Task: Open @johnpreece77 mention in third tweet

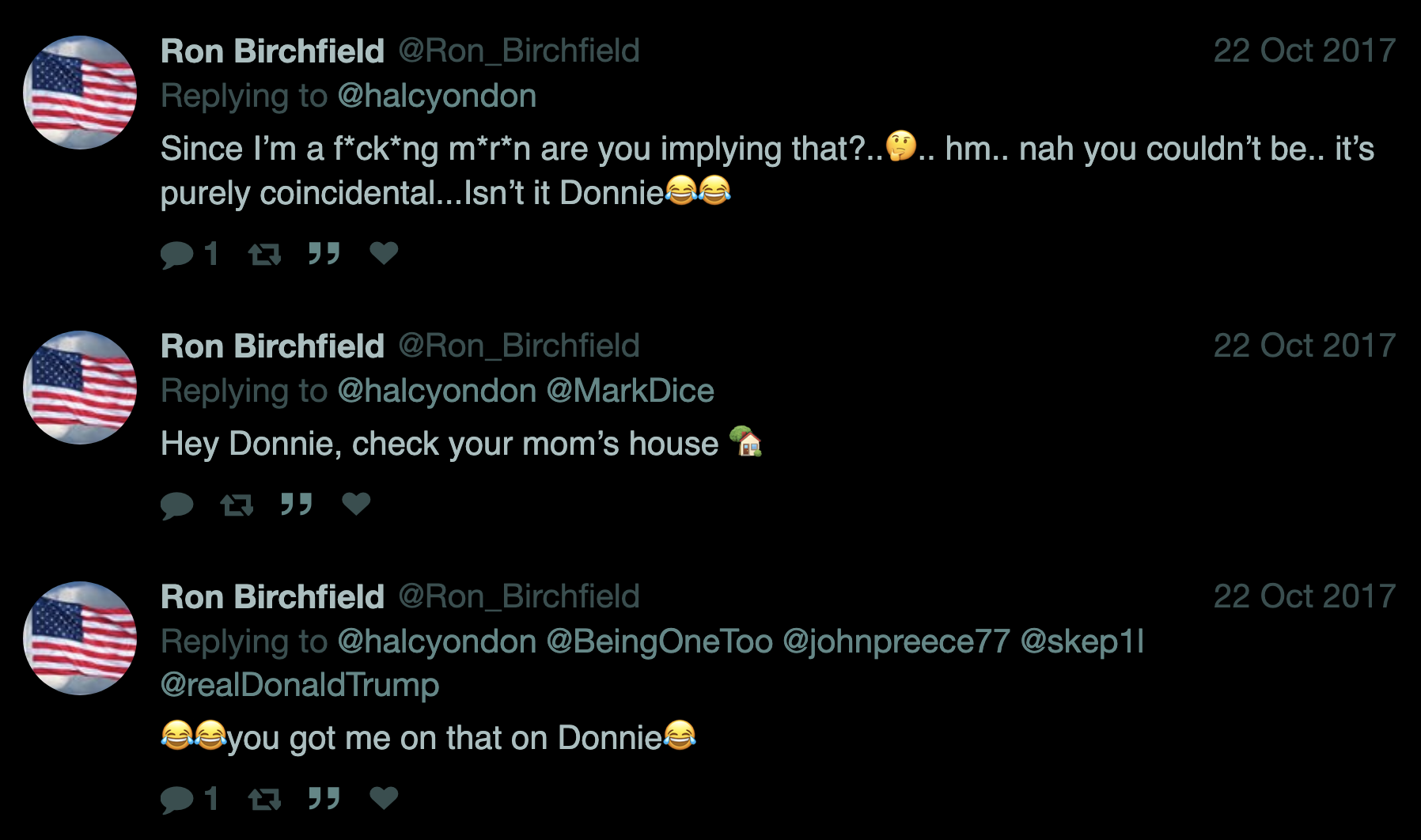Action: click(896, 641)
